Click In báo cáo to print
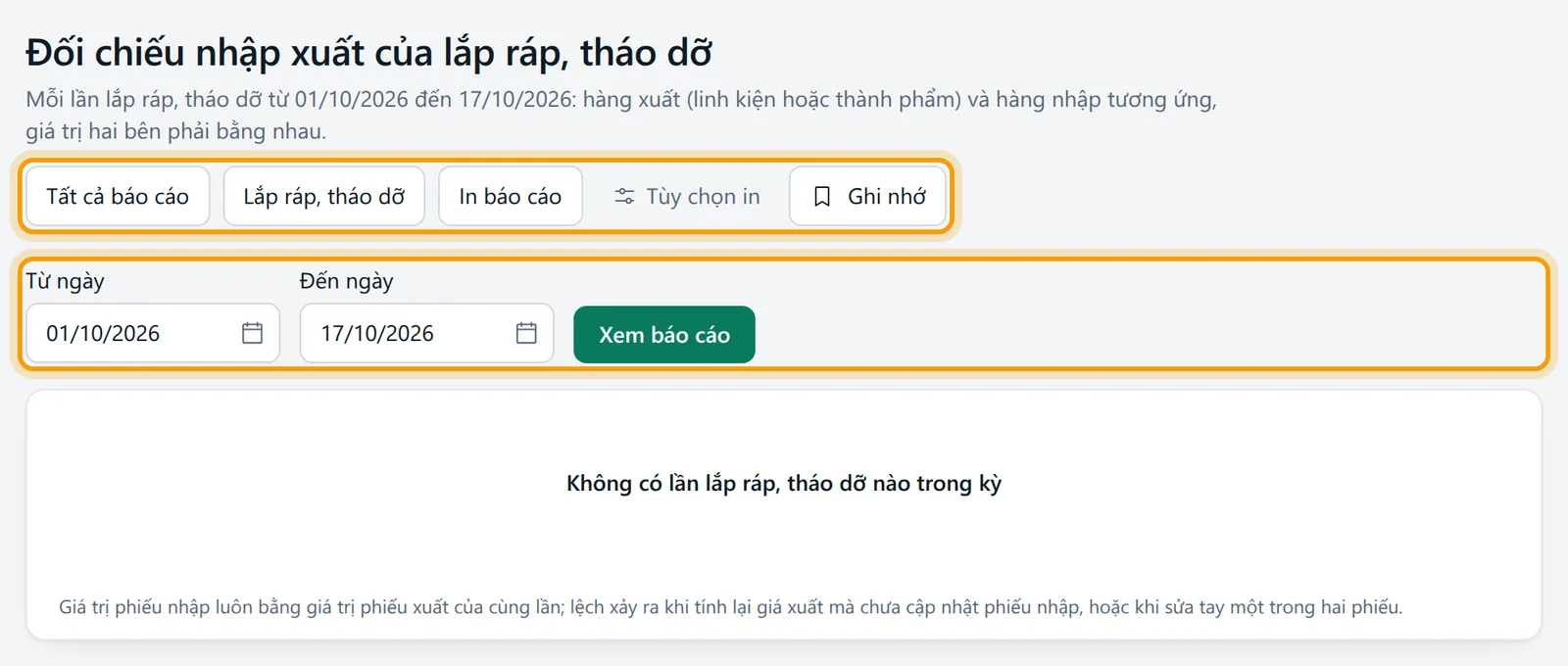Viewport: 1568px width, 666px height. (511, 196)
